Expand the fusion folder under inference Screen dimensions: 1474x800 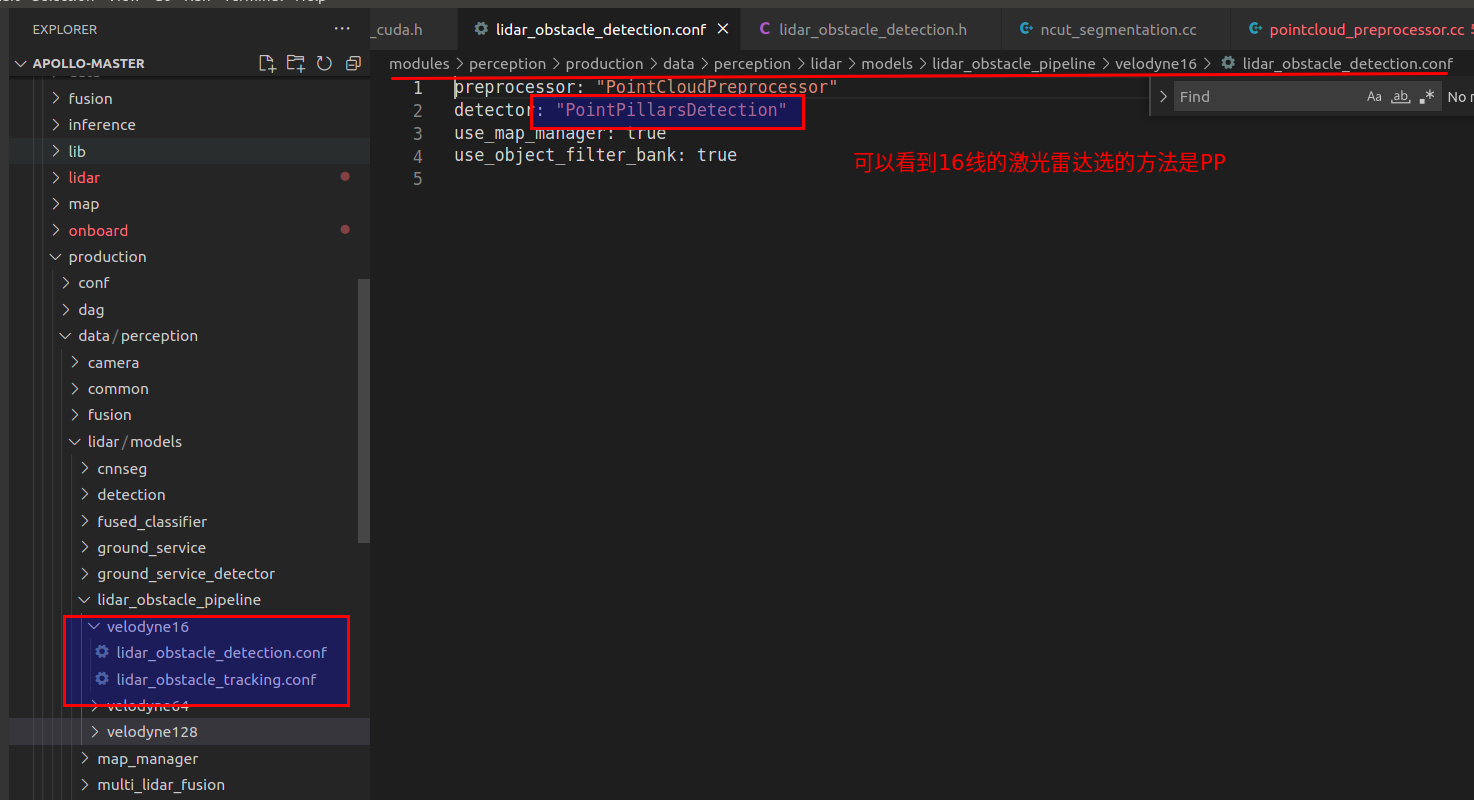[x=190, y=98]
